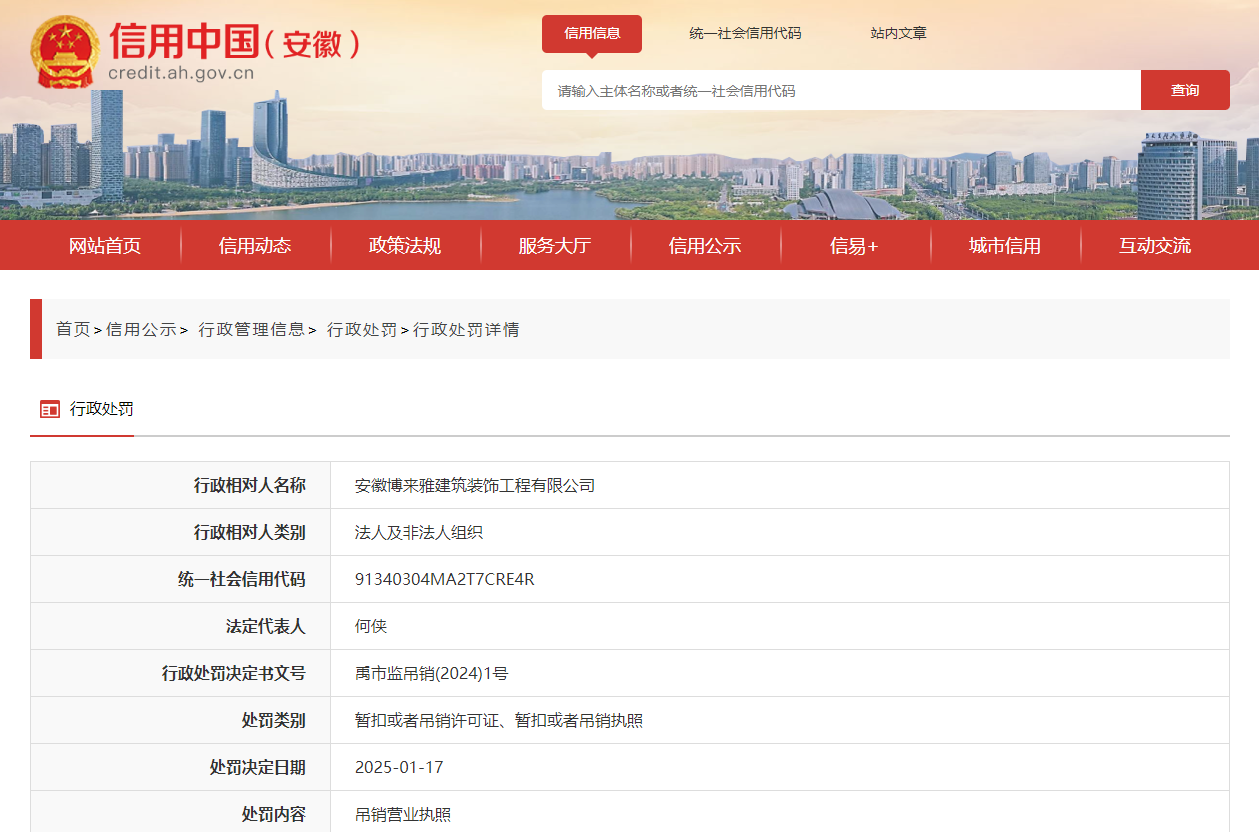
Task: Open the 城市信用 menu item
Action: click(x=1005, y=245)
